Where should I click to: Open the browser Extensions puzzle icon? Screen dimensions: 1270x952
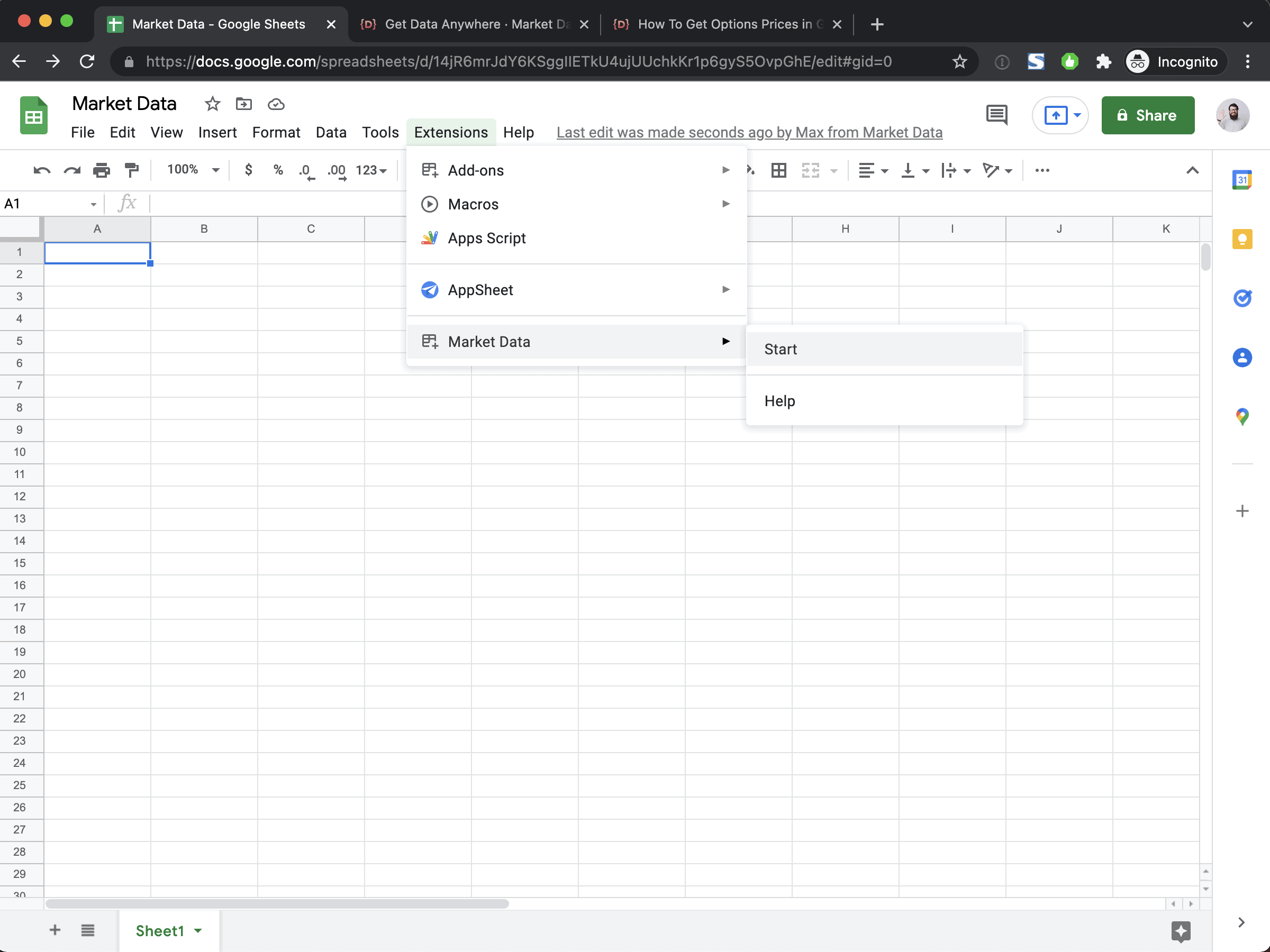coord(1103,61)
